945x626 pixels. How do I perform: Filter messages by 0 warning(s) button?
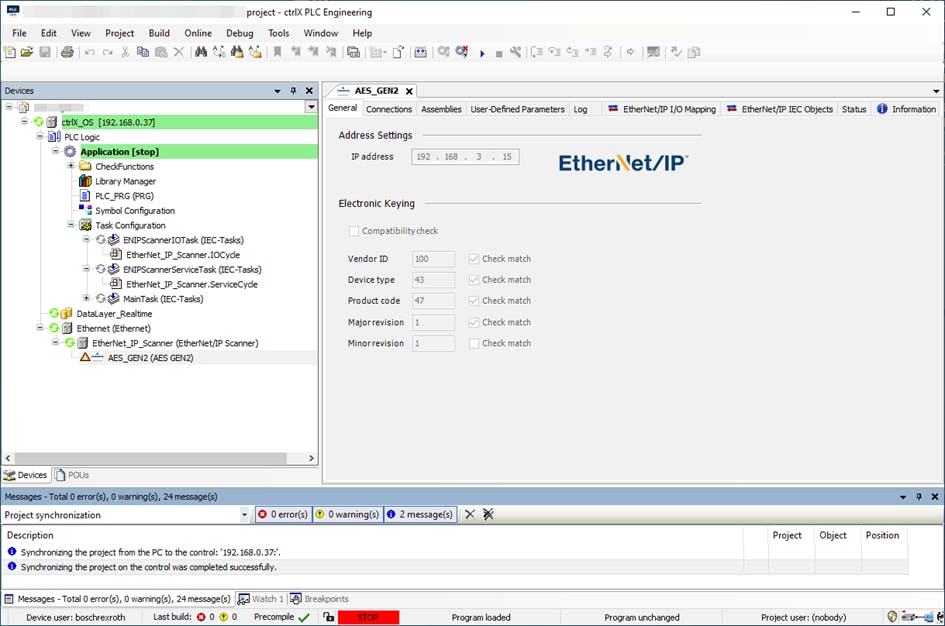pos(347,514)
